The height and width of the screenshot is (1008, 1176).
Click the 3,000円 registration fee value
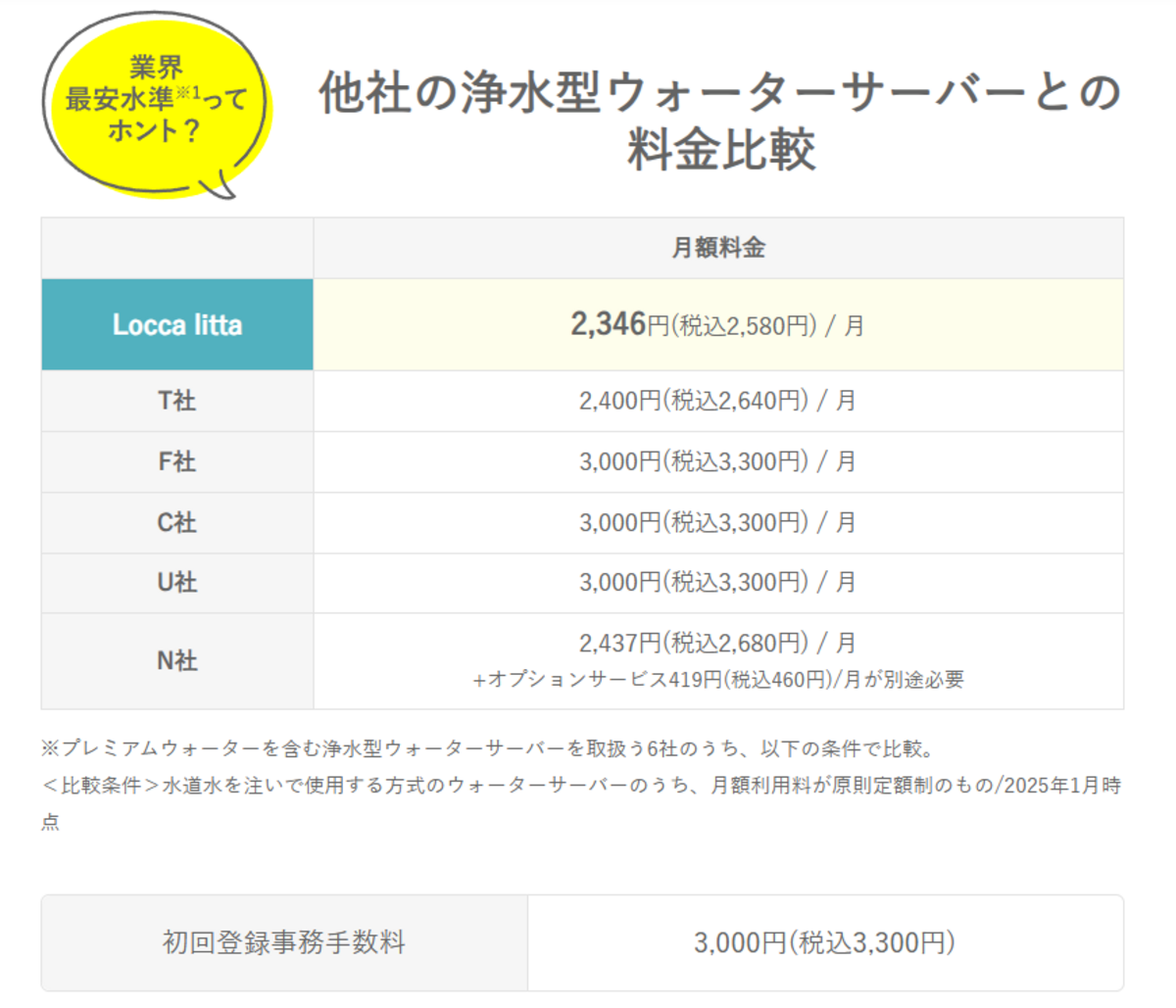coord(826,942)
